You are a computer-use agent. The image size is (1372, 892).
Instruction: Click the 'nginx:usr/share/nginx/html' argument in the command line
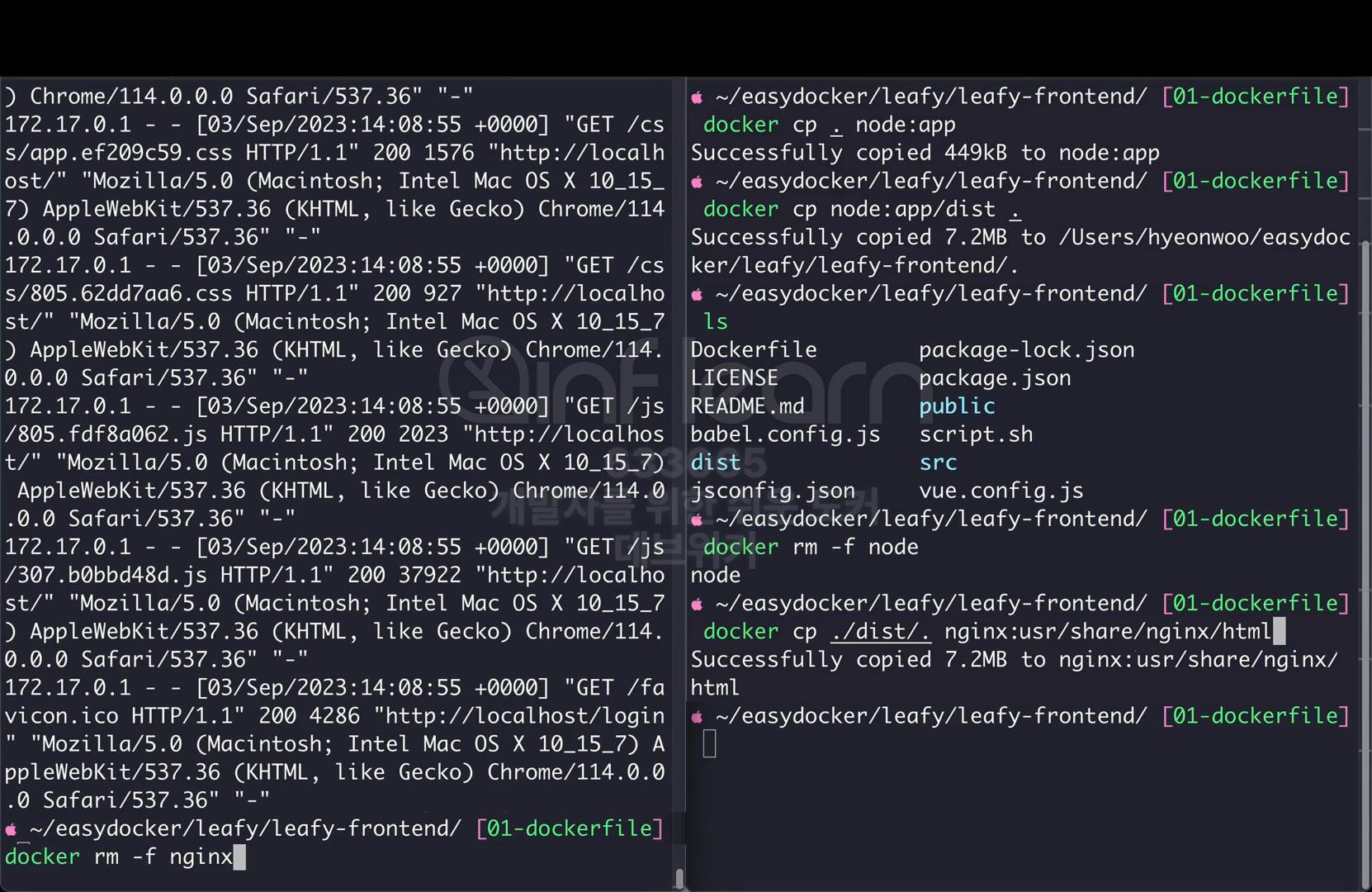[1108, 632]
